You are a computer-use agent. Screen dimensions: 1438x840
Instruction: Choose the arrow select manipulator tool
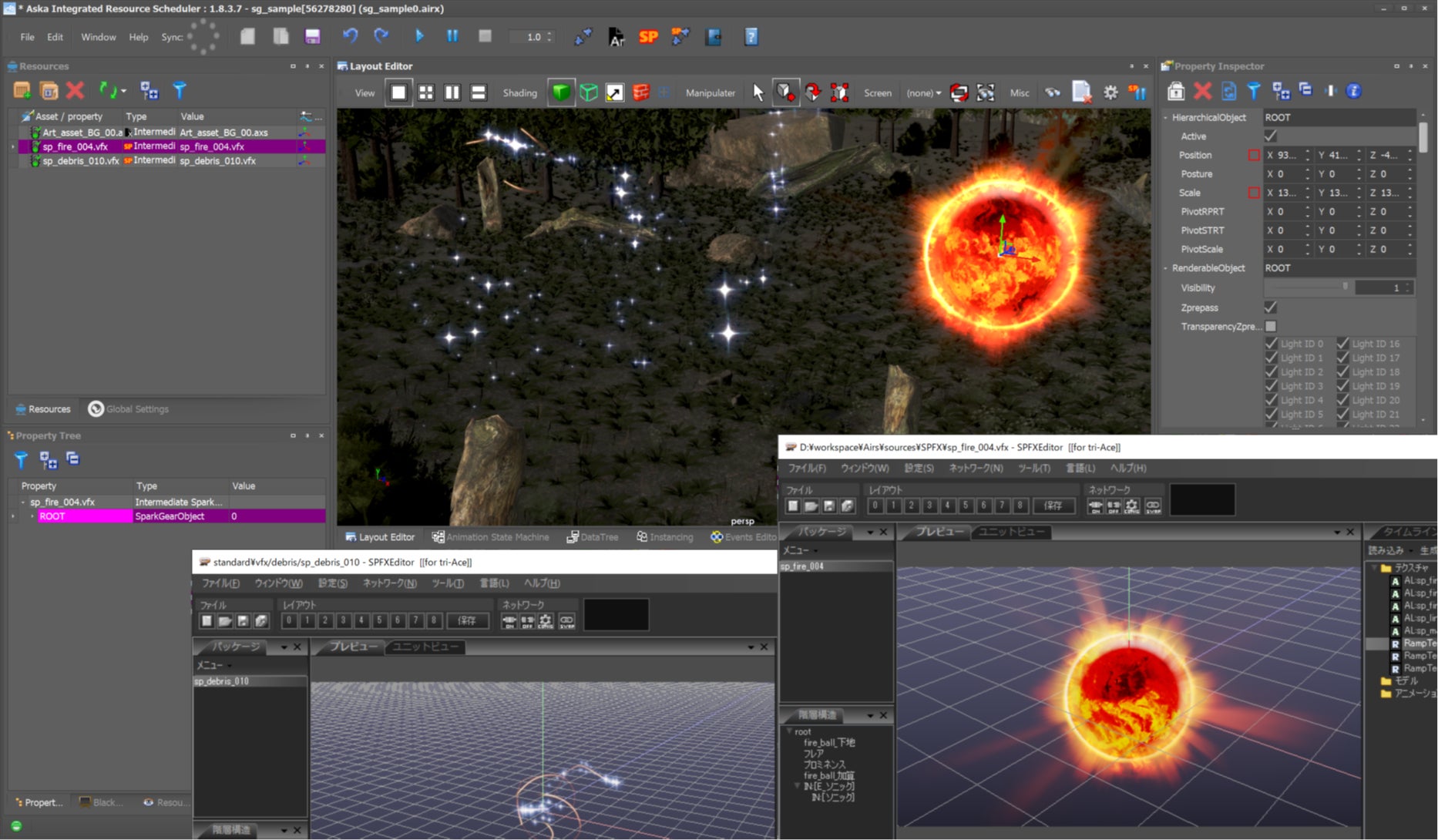tap(758, 92)
